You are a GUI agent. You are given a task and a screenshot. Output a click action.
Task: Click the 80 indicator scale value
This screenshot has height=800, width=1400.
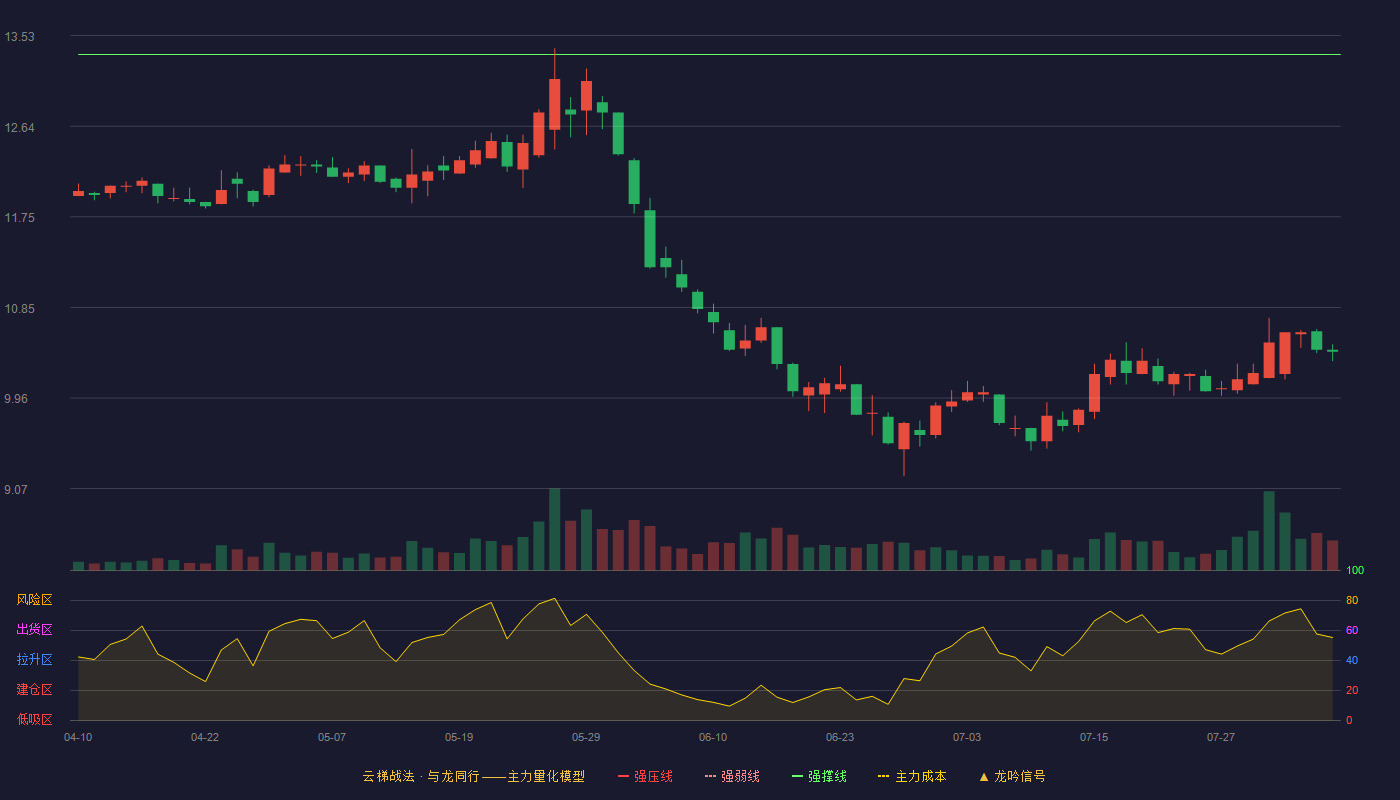1352,600
